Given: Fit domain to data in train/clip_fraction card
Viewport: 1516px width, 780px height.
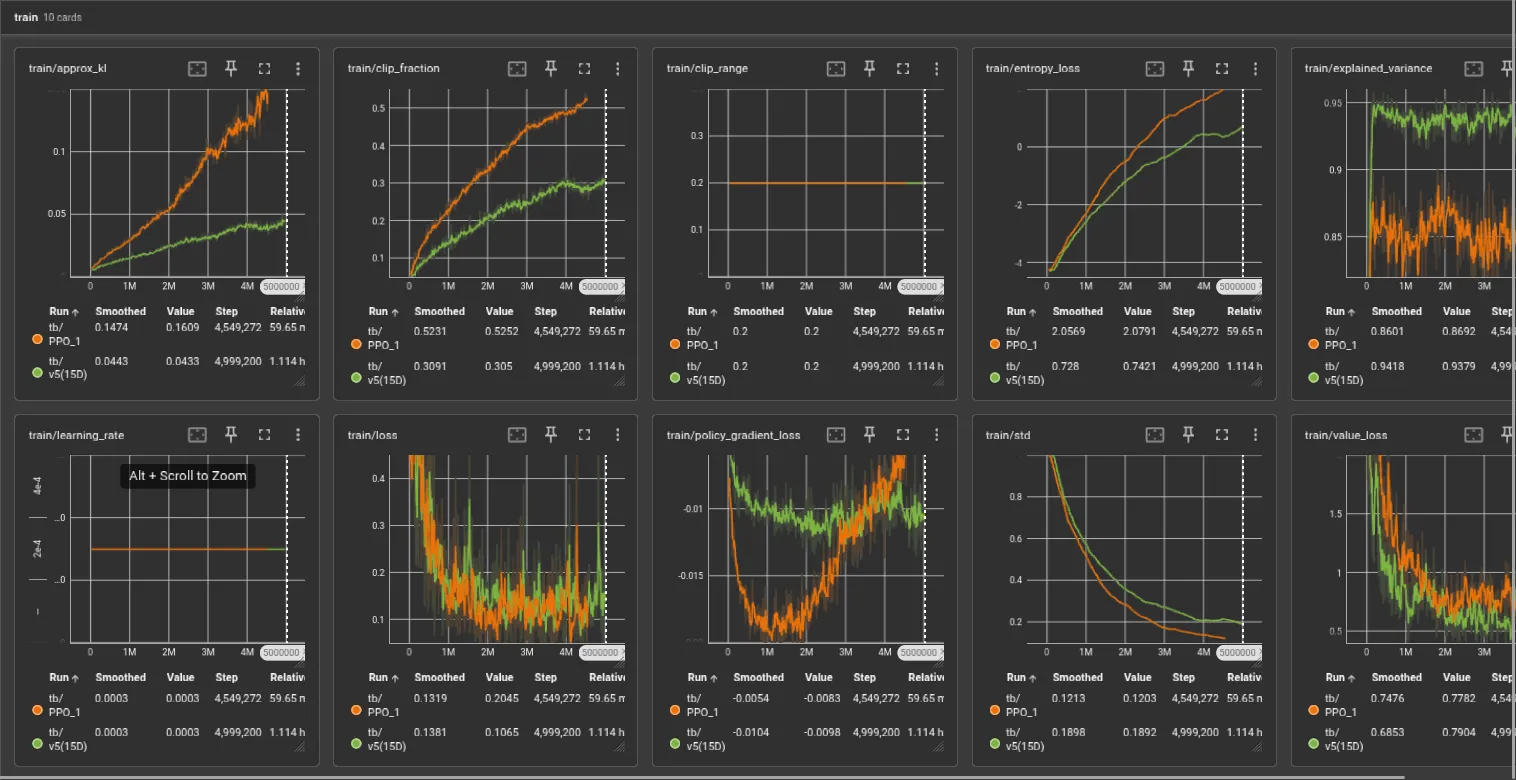Looking at the screenshot, I should [x=517, y=68].
